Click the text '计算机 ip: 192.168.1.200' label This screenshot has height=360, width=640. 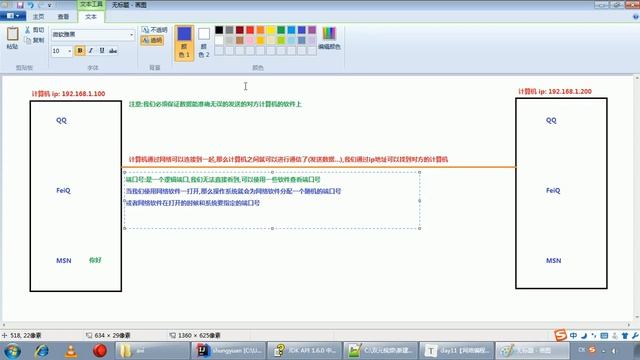(555, 91)
